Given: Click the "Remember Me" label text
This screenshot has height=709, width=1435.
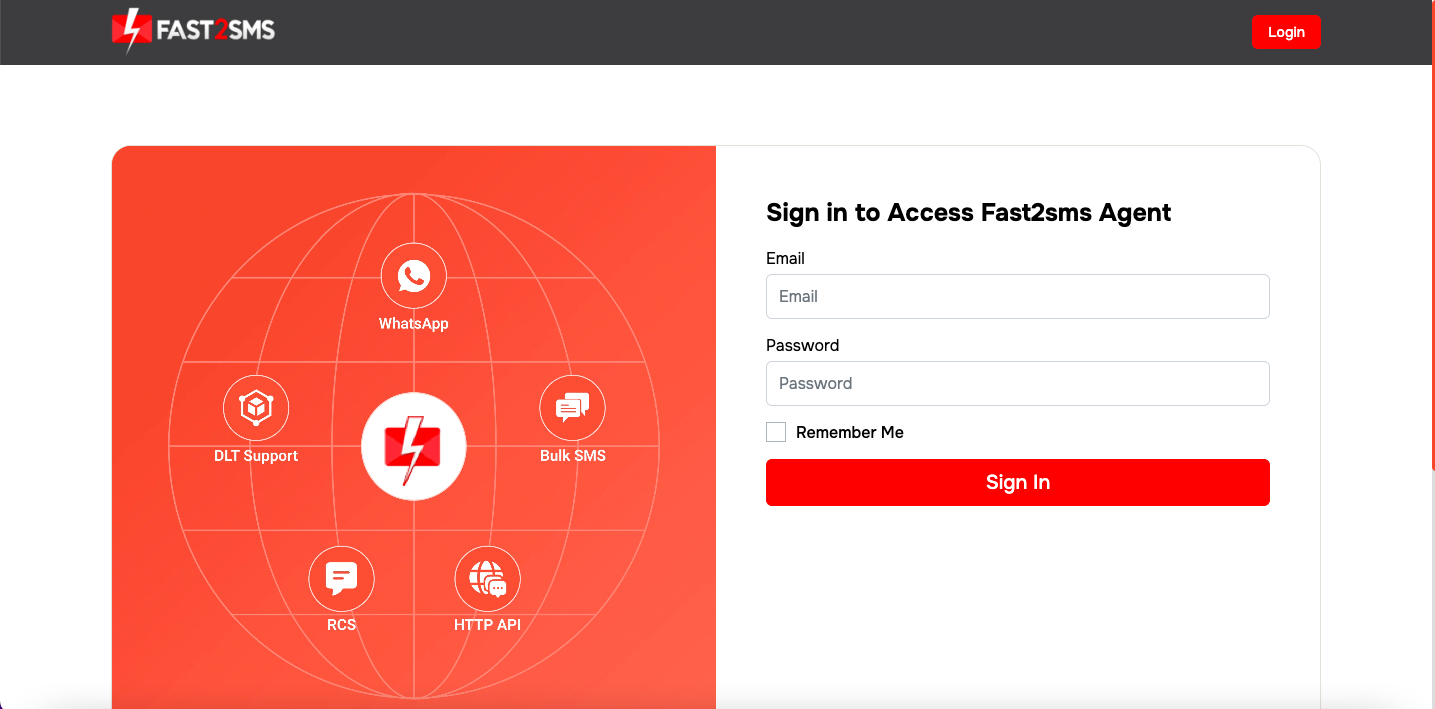Looking at the screenshot, I should tap(849, 432).
